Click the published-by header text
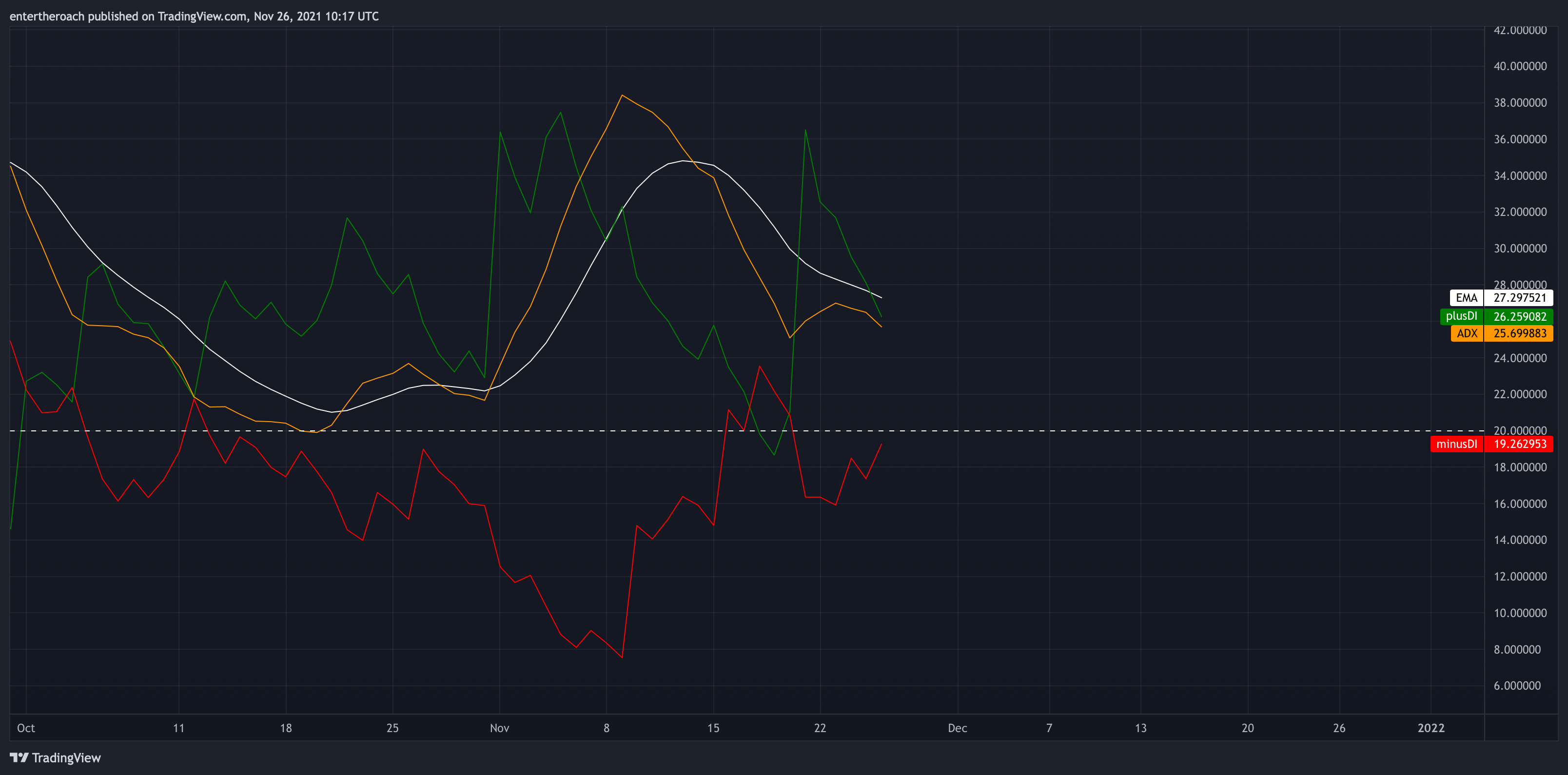This screenshot has width=1568, height=775. point(194,17)
